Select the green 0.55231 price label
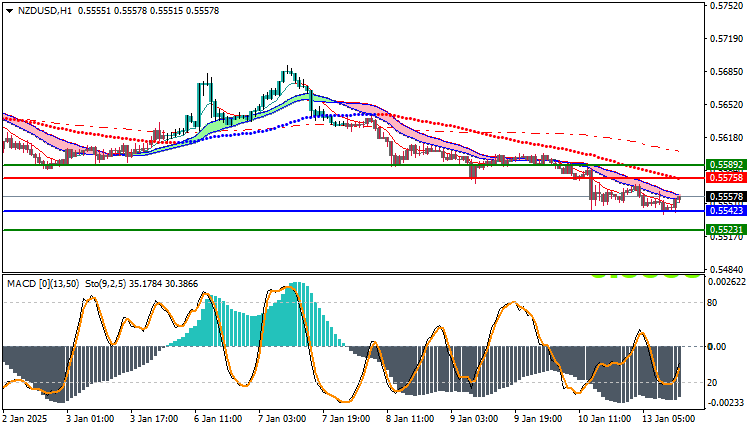Viewport: 750px width, 430px height. (726, 230)
